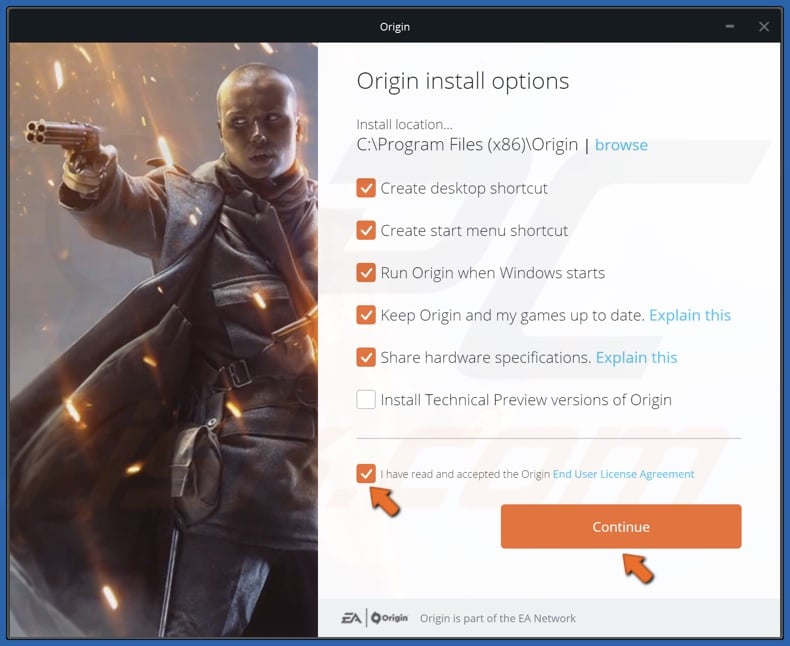Image resolution: width=790 pixels, height=646 pixels.
Task: Click the Battlefield soldier artwork image
Action: [x=164, y=340]
